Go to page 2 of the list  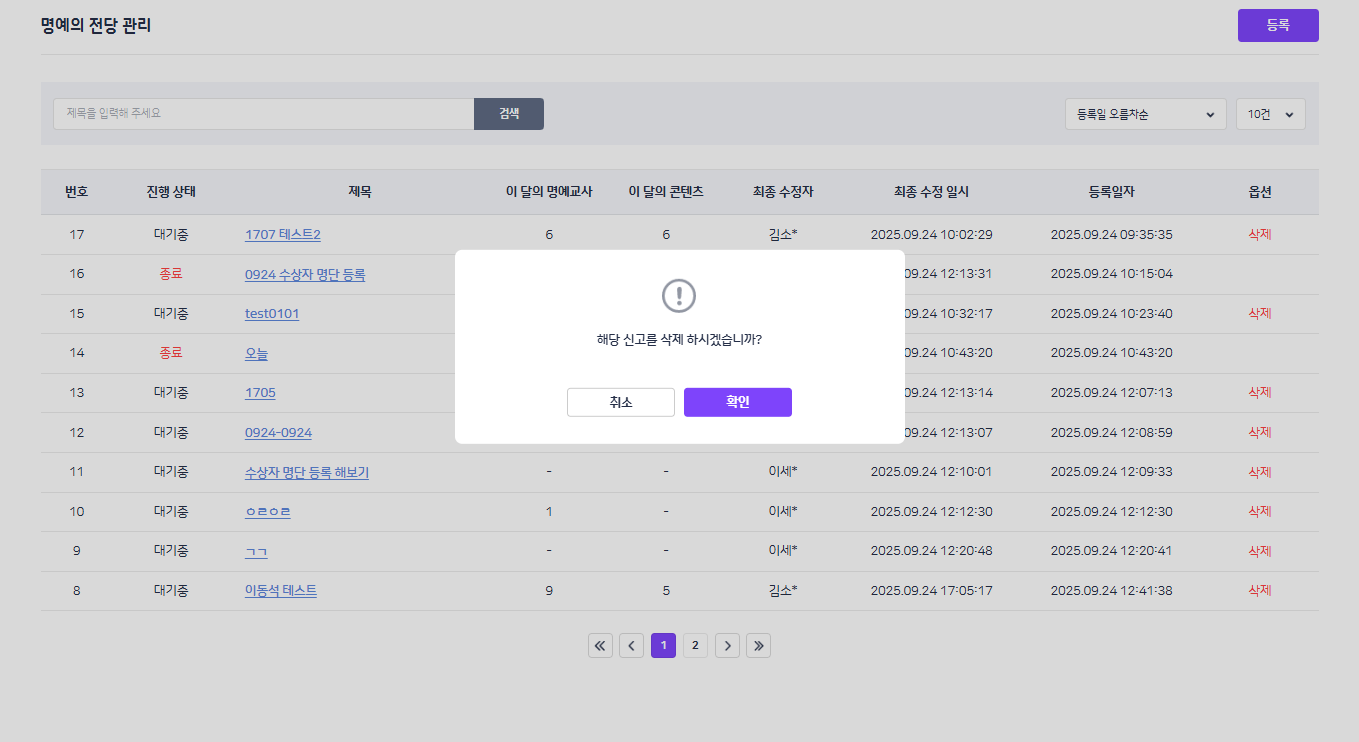[x=695, y=646]
